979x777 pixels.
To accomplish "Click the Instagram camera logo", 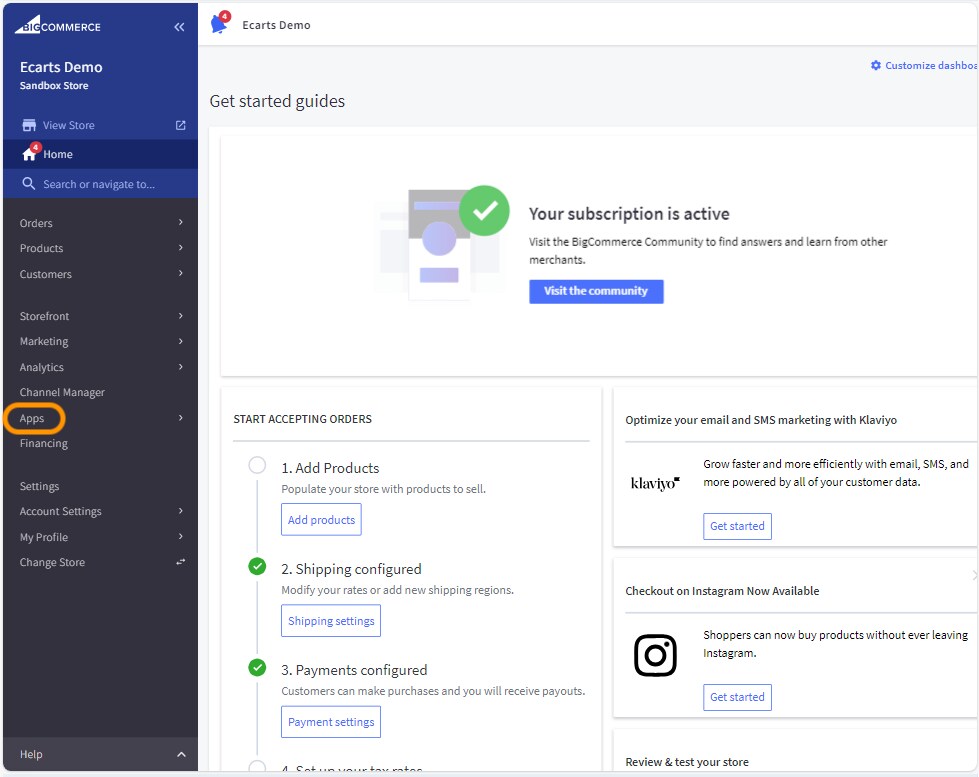I will [655, 656].
